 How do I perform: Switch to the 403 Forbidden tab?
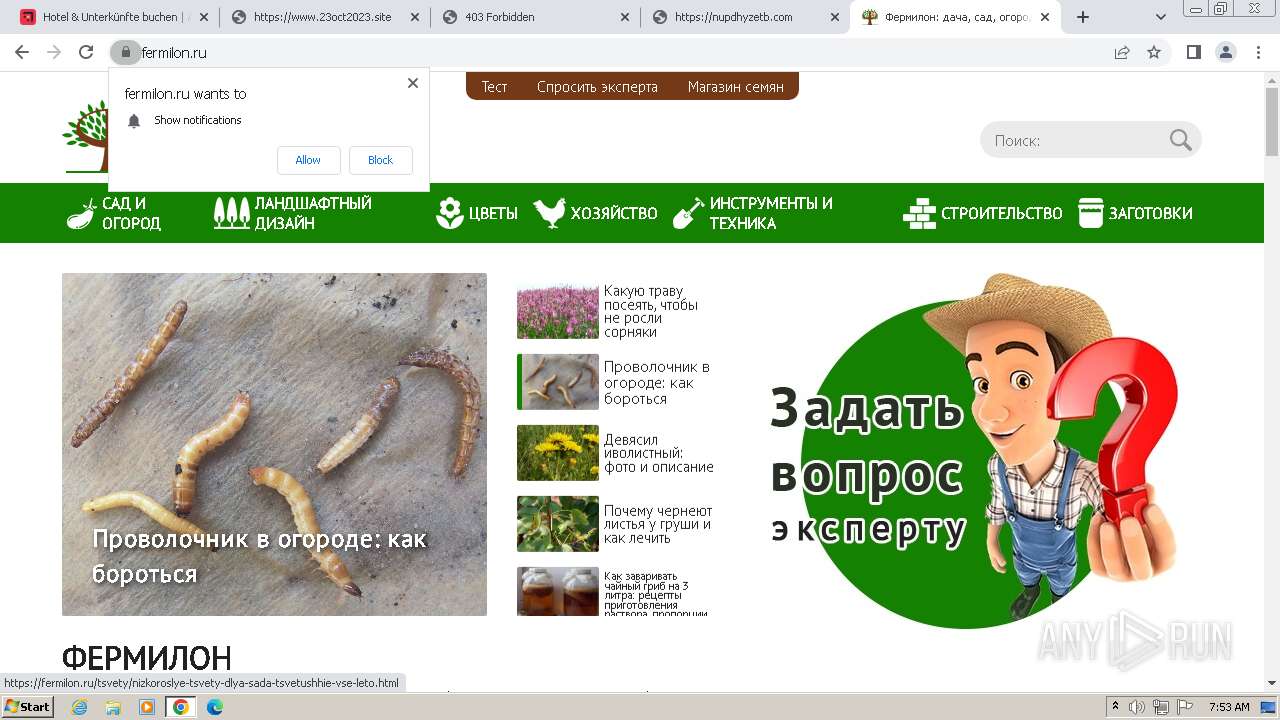535,17
